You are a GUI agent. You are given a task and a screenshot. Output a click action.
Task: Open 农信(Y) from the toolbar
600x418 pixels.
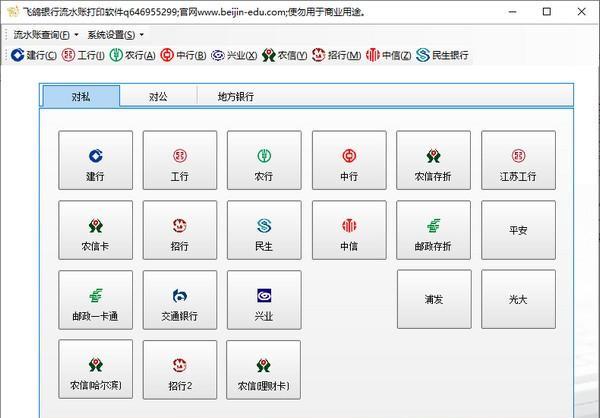pyautogui.click(x=285, y=55)
